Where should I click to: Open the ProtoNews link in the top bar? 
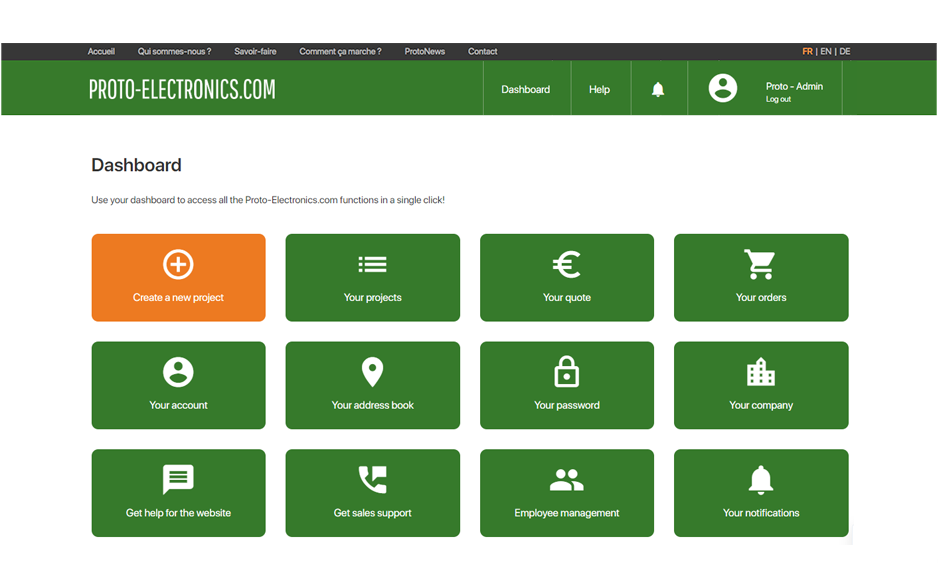pyautogui.click(x=424, y=51)
